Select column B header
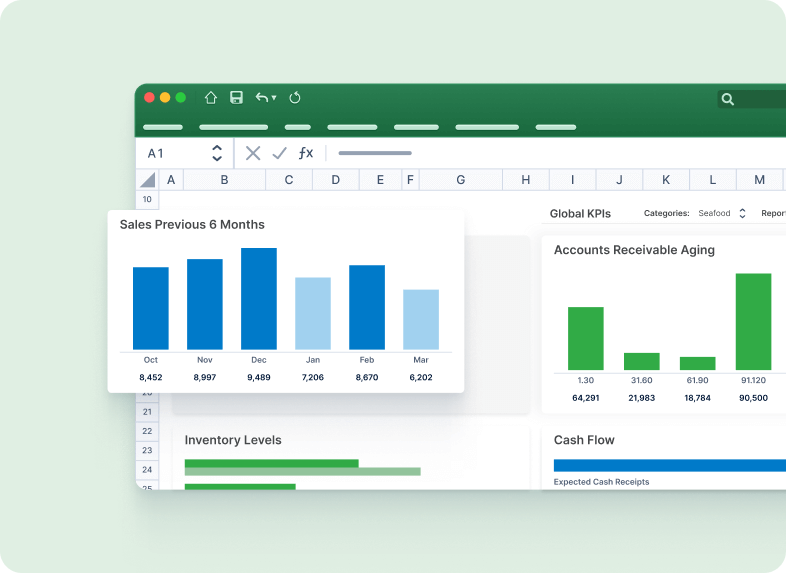This screenshot has height=573, width=786. tap(224, 180)
